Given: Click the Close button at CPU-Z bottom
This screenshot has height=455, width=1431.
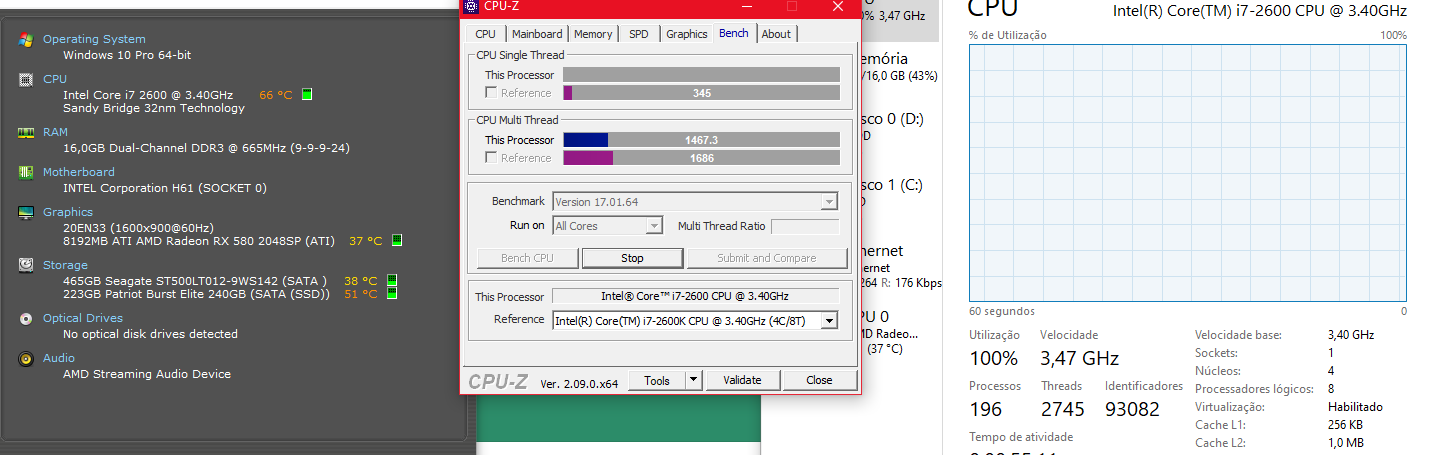Looking at the screenshot, I should (x=820, y=380).
